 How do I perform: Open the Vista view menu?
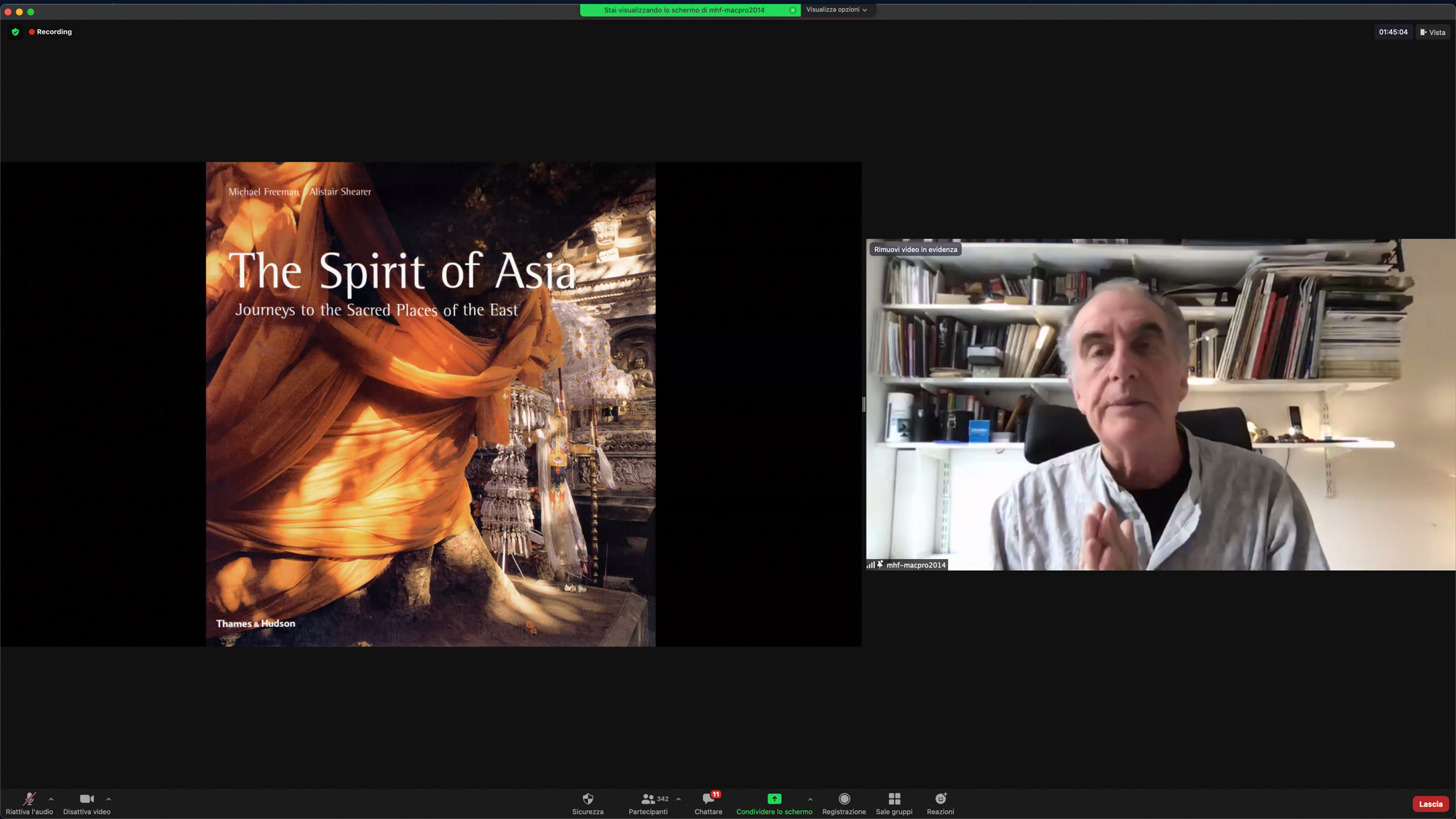point(1432,32)
